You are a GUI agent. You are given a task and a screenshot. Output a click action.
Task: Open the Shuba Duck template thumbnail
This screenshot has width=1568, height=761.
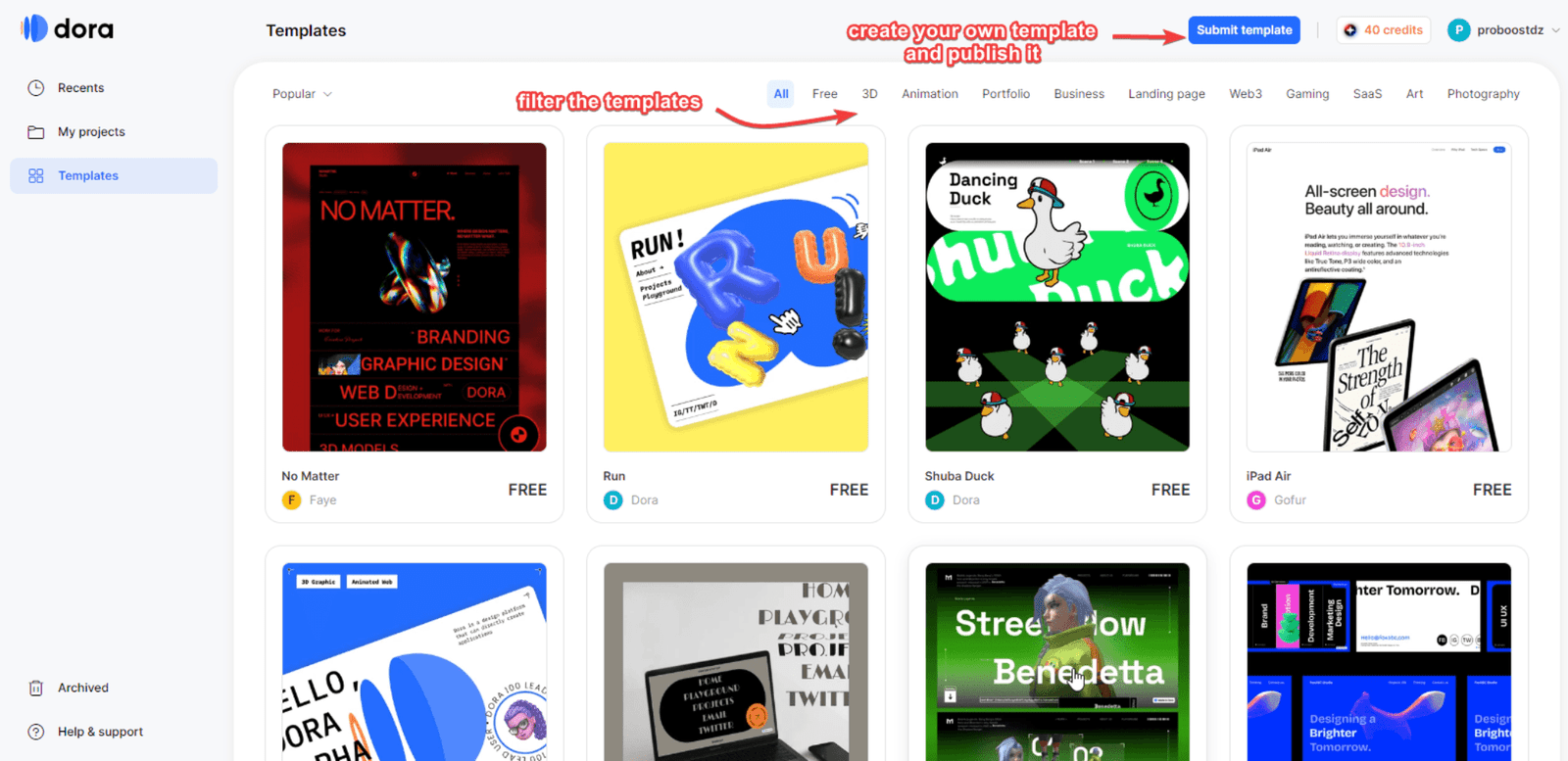tap(1057, 297)
